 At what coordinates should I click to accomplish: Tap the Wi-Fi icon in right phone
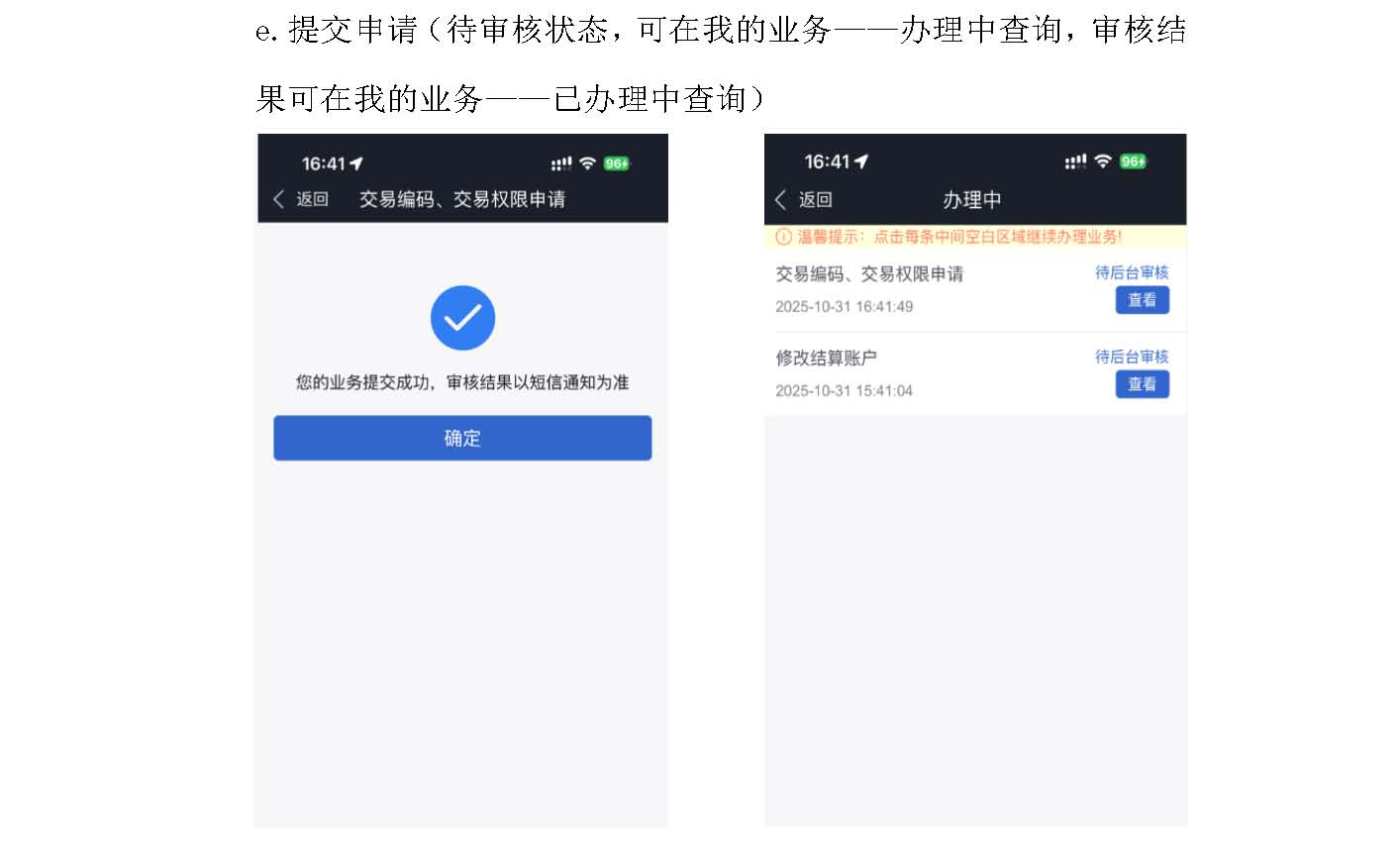[1103, 161]
